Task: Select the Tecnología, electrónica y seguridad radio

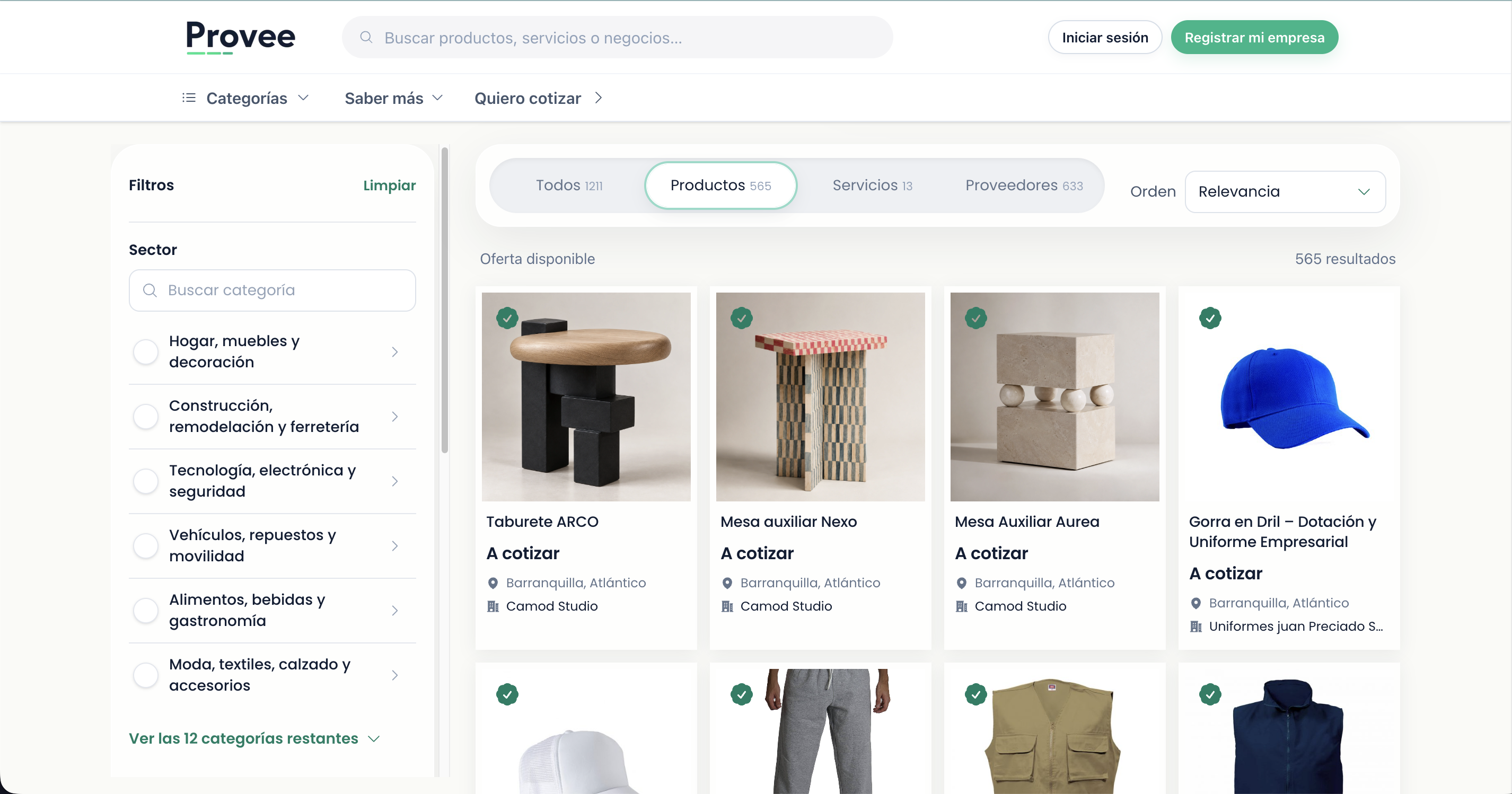Action: click(146, 481)
